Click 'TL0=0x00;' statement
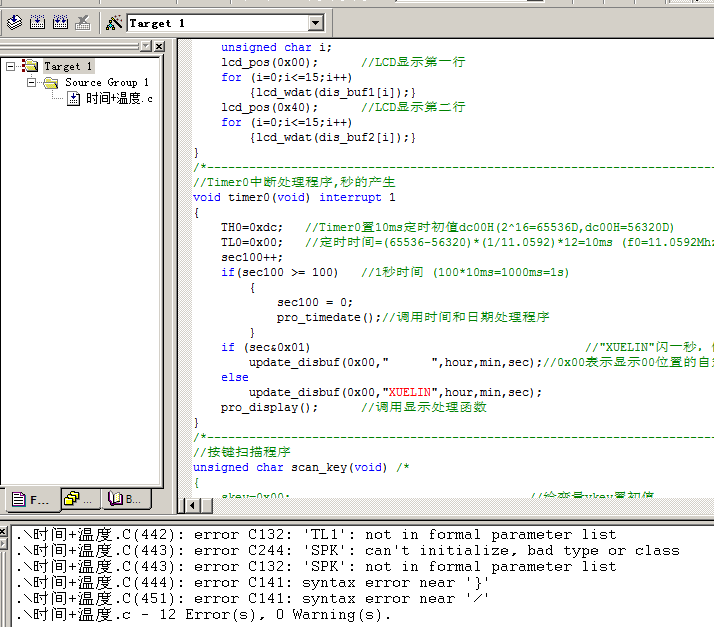 [x=252, y=243]
